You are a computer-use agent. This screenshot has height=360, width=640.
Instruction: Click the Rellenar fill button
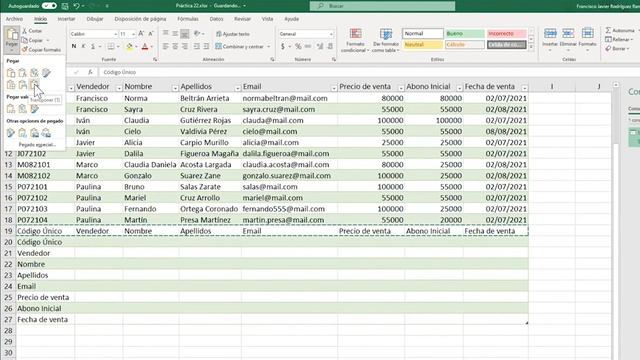[x=619, y=40]
